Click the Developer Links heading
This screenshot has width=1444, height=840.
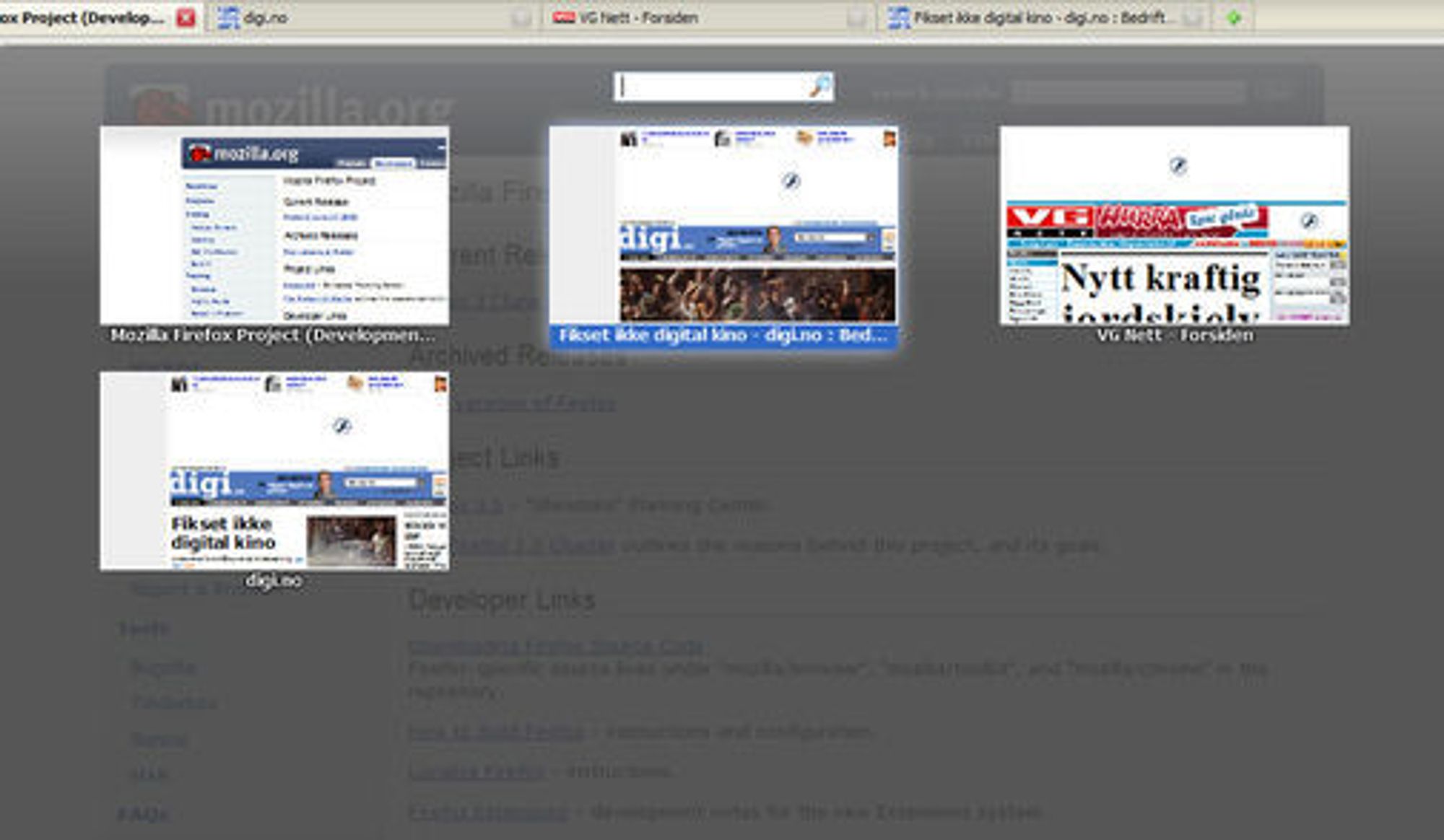(x=502, y=600)
